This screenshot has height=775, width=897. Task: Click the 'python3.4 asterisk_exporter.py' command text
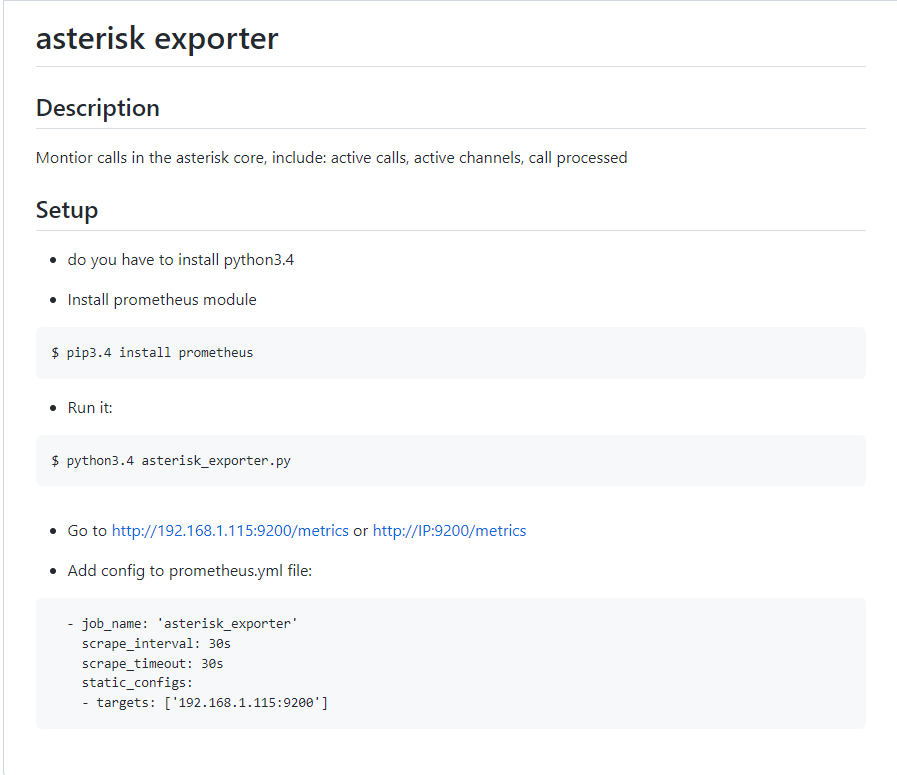pyautogui.click(x=178, y=461)
